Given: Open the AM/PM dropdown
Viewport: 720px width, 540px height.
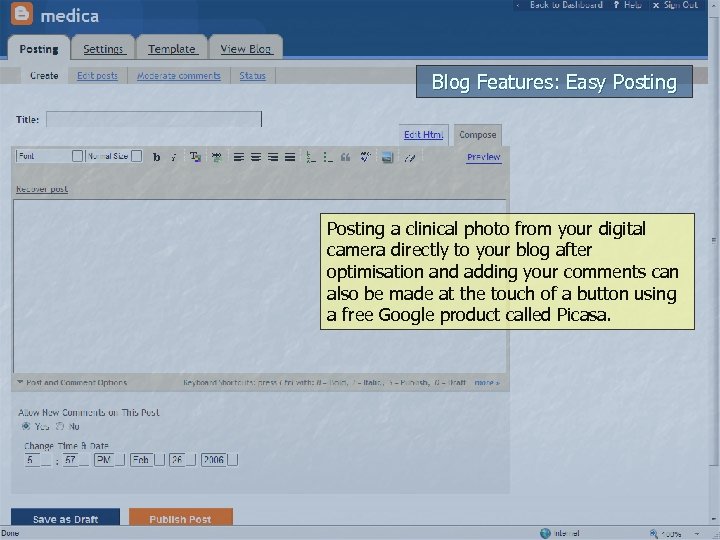Looking at the screenshot, I should point(109,460).
